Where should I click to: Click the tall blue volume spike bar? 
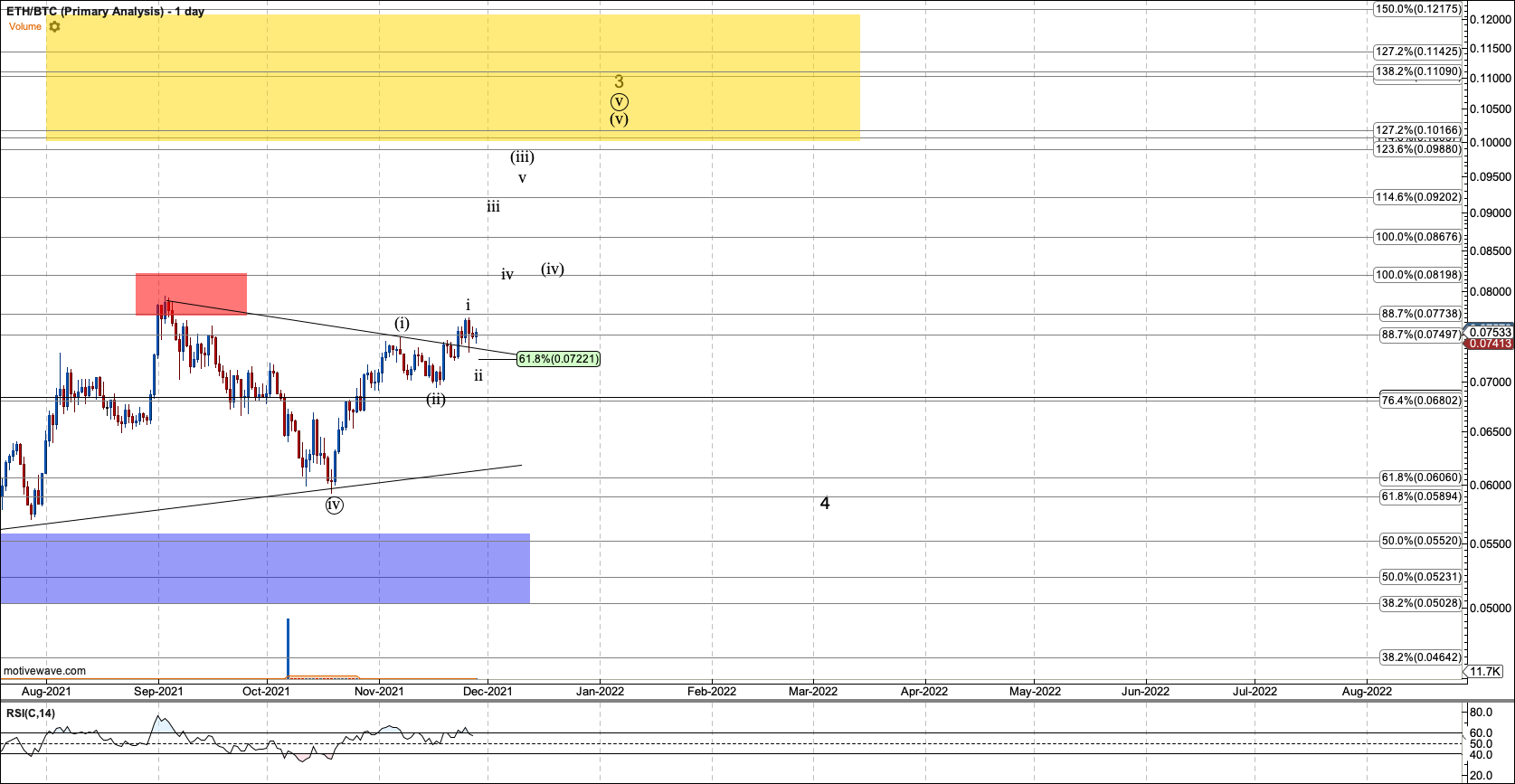288,647
